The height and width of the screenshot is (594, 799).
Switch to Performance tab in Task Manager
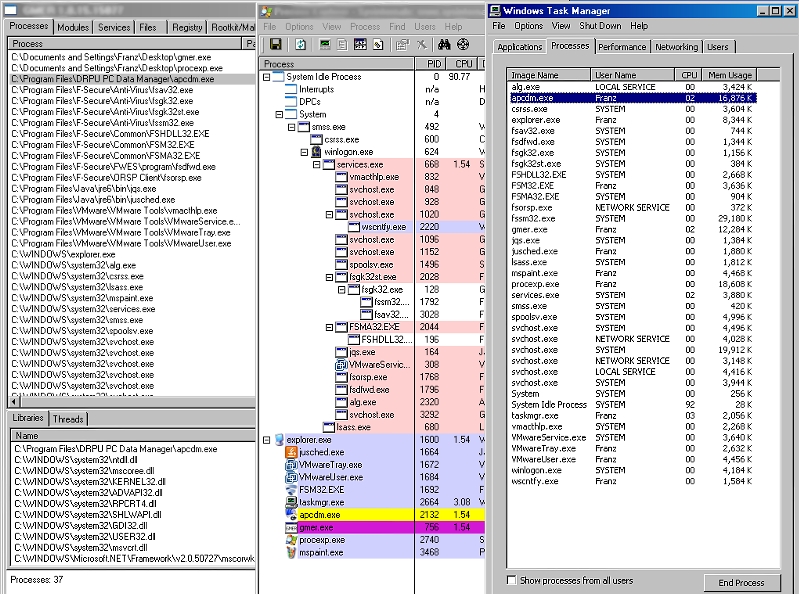(622, 47)
